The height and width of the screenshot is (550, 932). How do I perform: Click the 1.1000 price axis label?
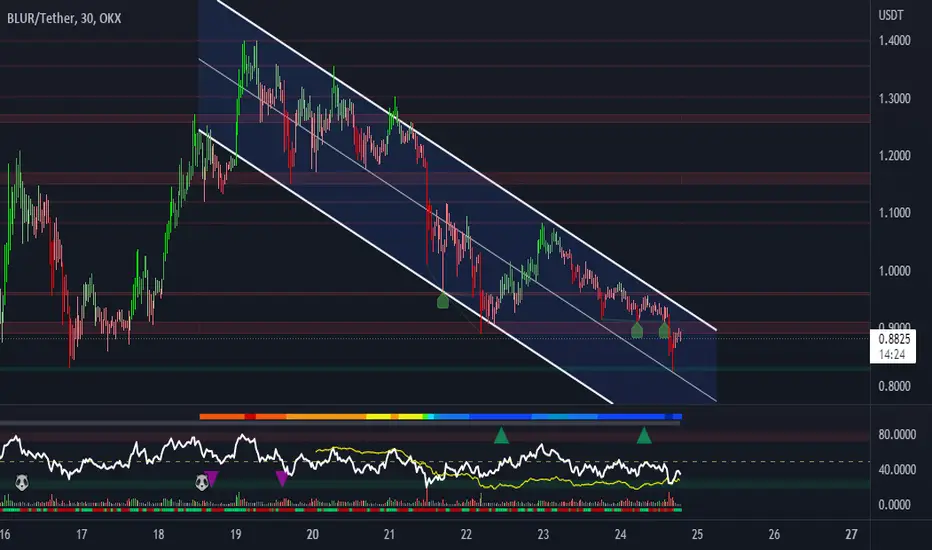tap(894, 212)
